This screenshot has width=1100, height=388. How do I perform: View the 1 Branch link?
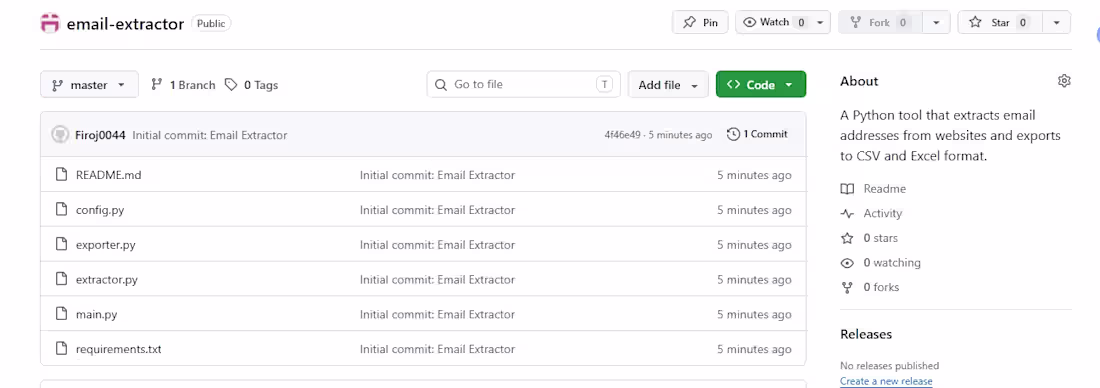[184, 85]
